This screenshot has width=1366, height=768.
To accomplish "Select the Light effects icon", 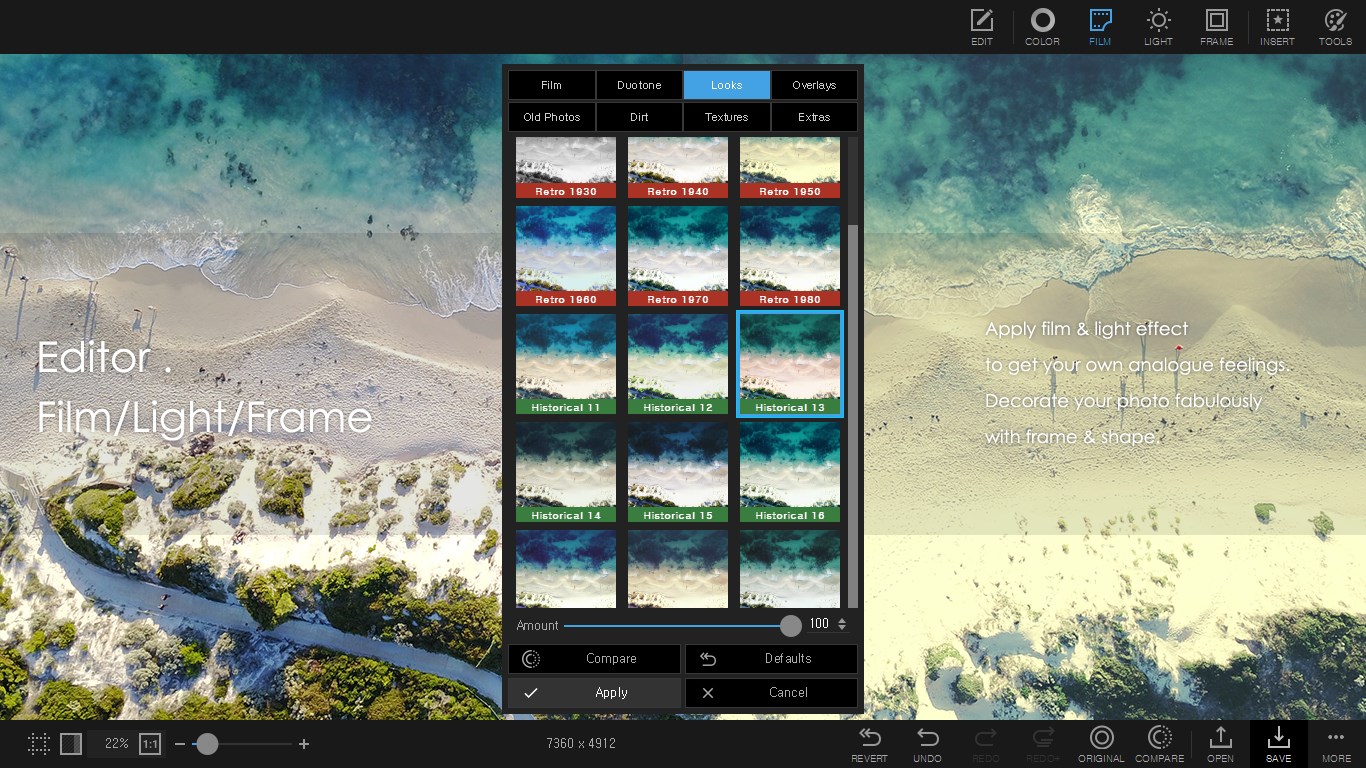I will (x=1158, y=27).
